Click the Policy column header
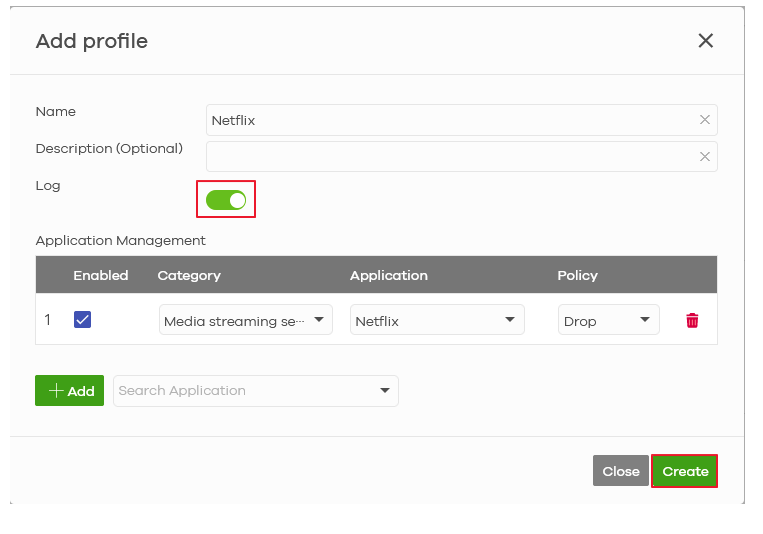The width and height of the screenshot is (763, 534). [x=577, y=275]
